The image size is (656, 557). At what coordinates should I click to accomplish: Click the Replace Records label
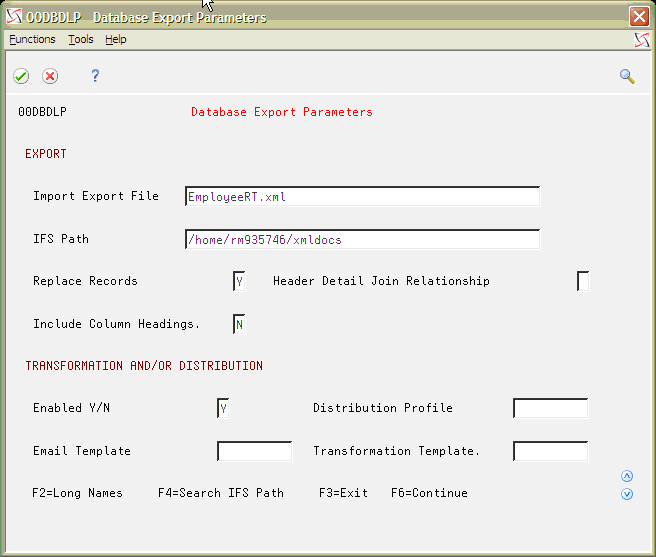85,281
